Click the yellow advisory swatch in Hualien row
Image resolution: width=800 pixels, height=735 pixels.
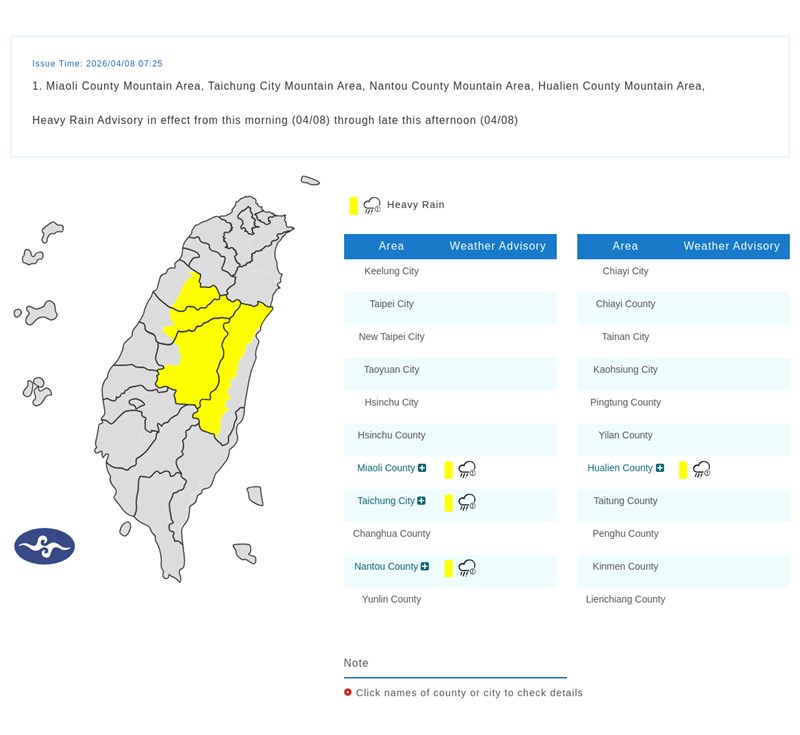[x=683, y=469]
